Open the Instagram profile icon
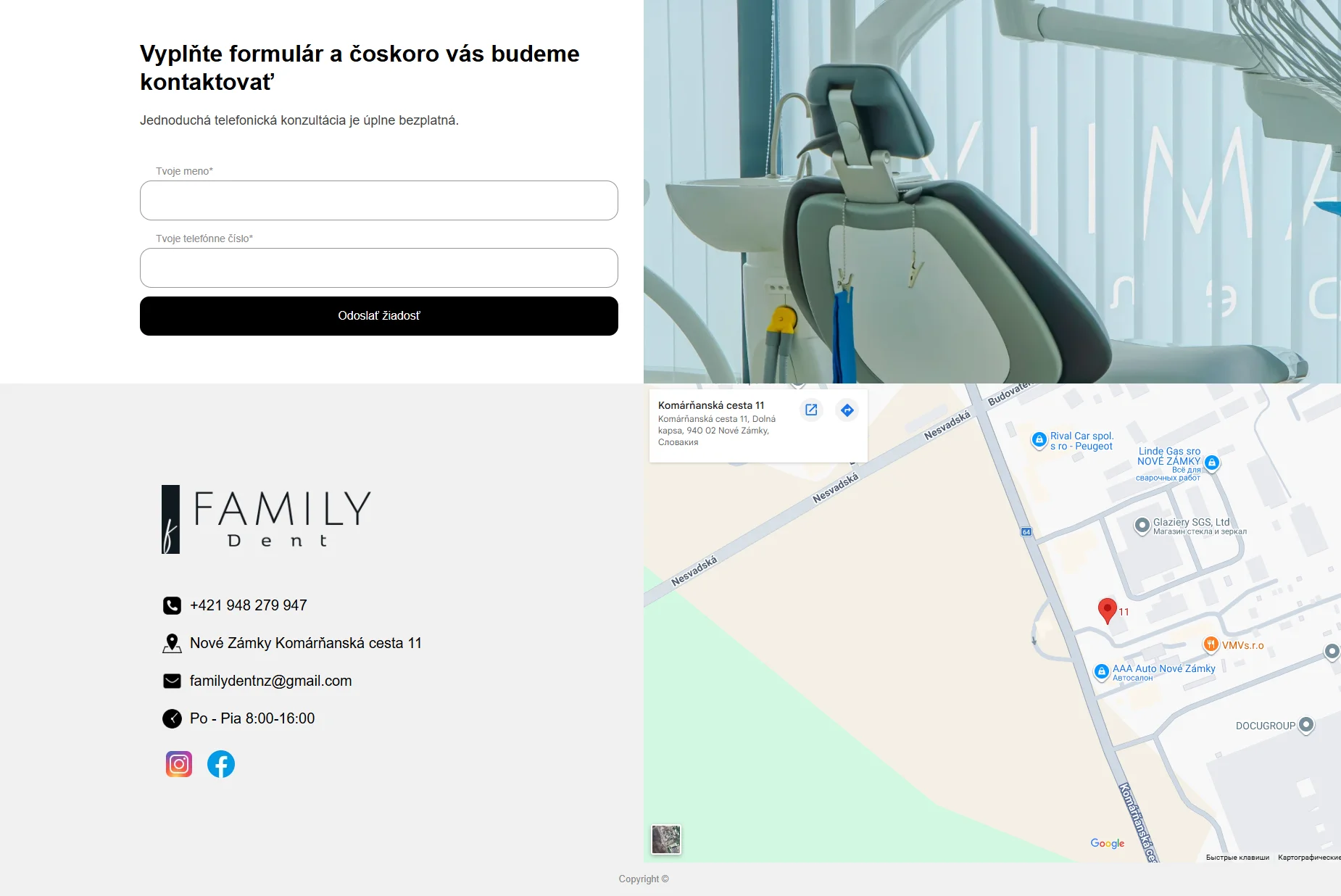Viewport: 1341px width, 896px height. tap(179, 764)
